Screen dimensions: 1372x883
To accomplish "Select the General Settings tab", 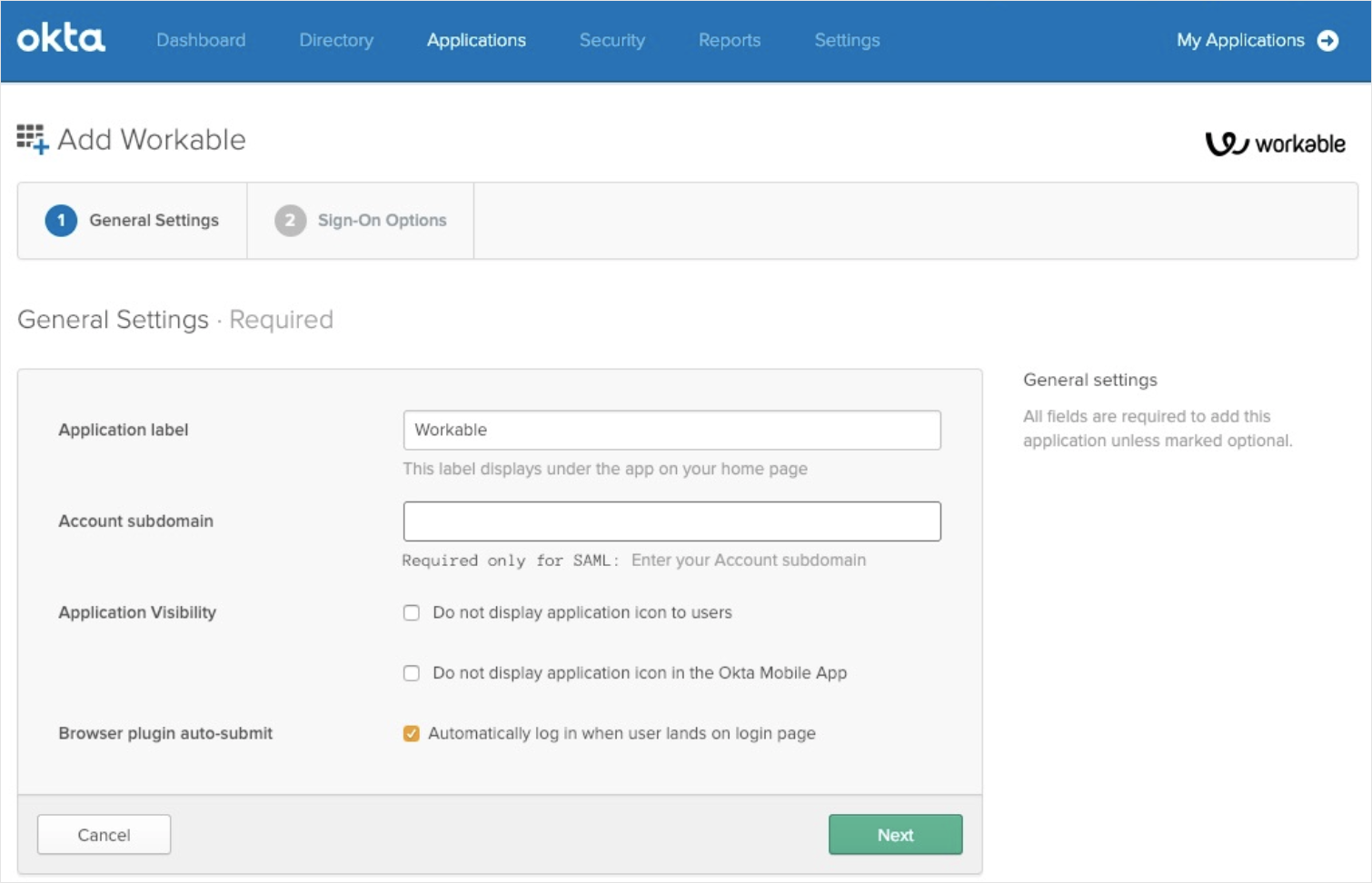I will pos(133,221).
